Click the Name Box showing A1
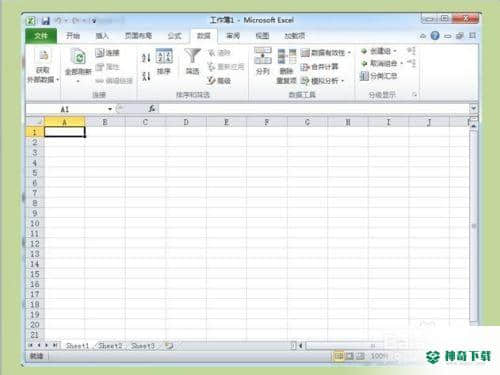 coord(66,109)
